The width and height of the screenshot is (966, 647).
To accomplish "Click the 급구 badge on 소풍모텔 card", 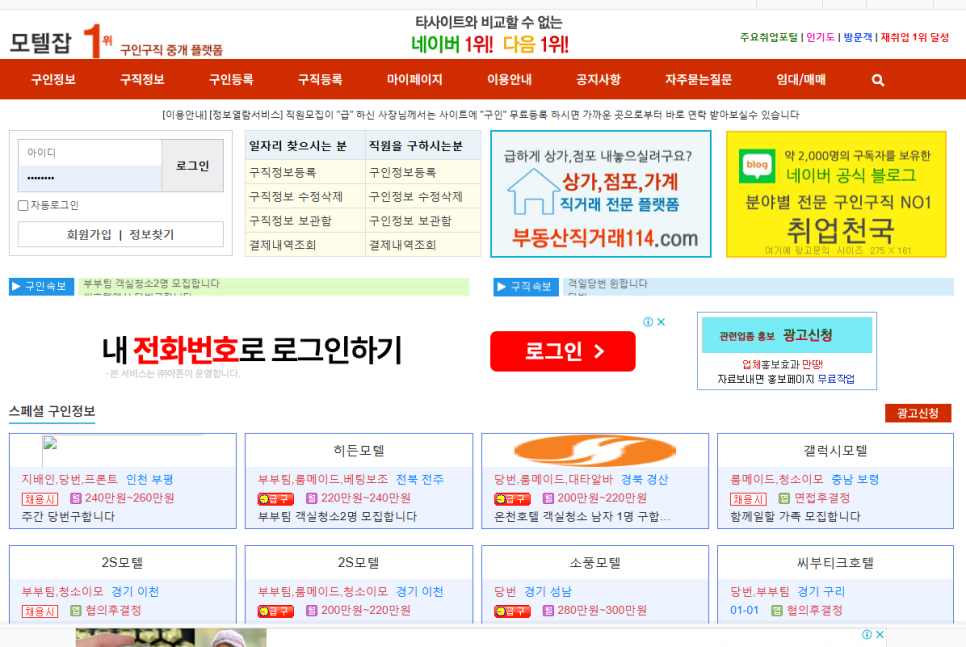I will pyautogui.click(x=512, y=611).
